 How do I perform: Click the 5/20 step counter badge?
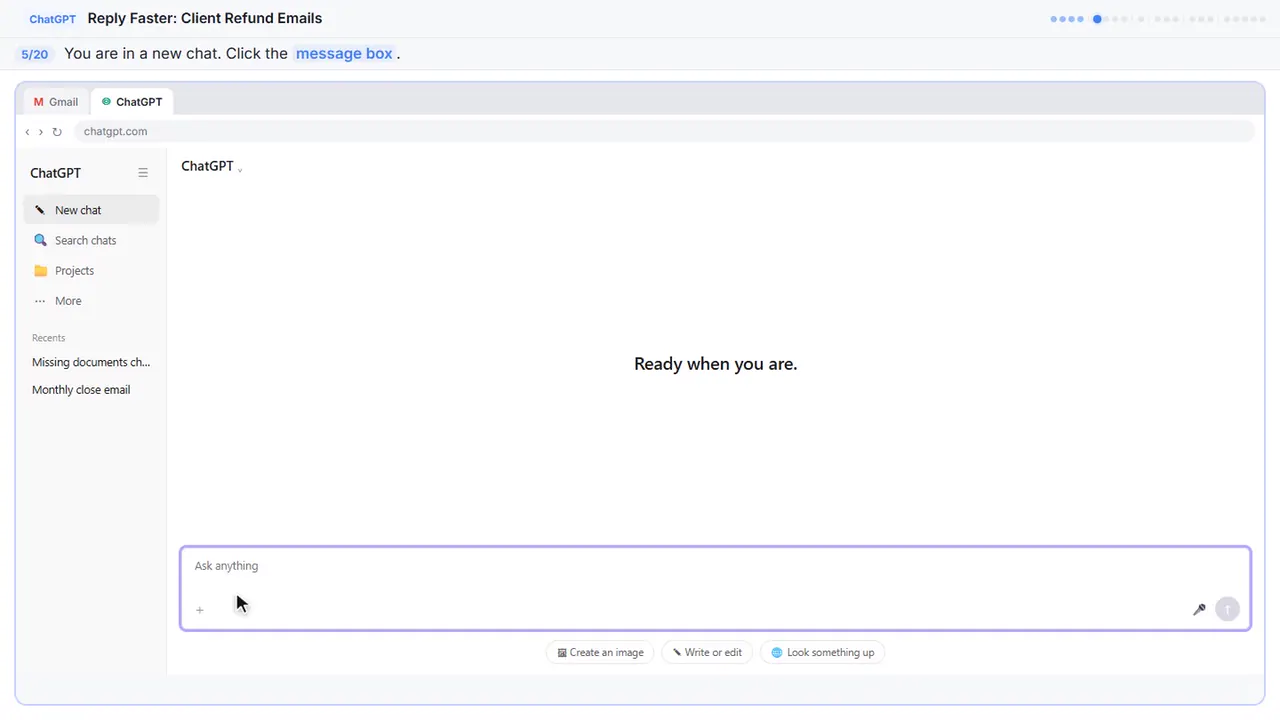(x=34, y=54)
